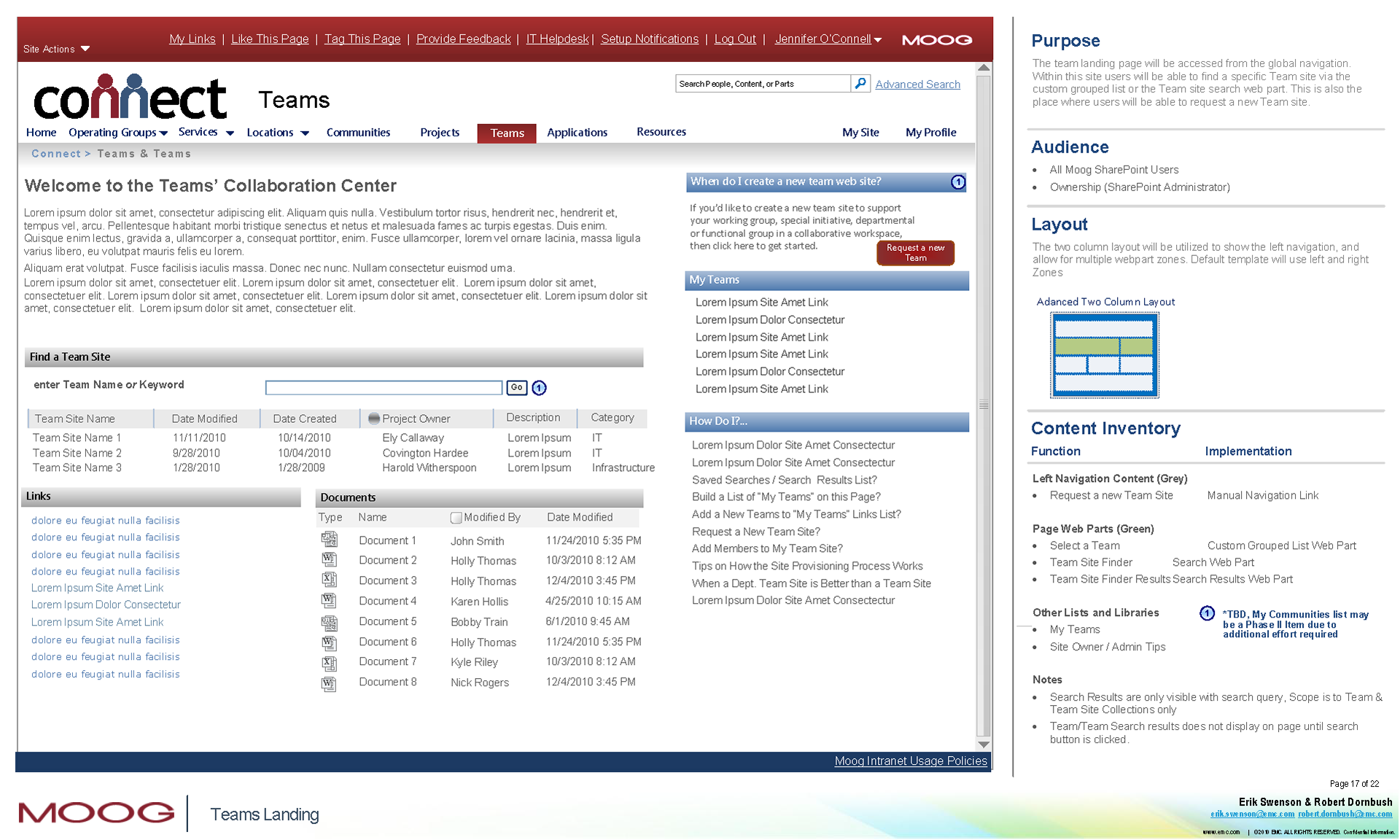Open the Projects navigation tab

[x=440, y=133]
